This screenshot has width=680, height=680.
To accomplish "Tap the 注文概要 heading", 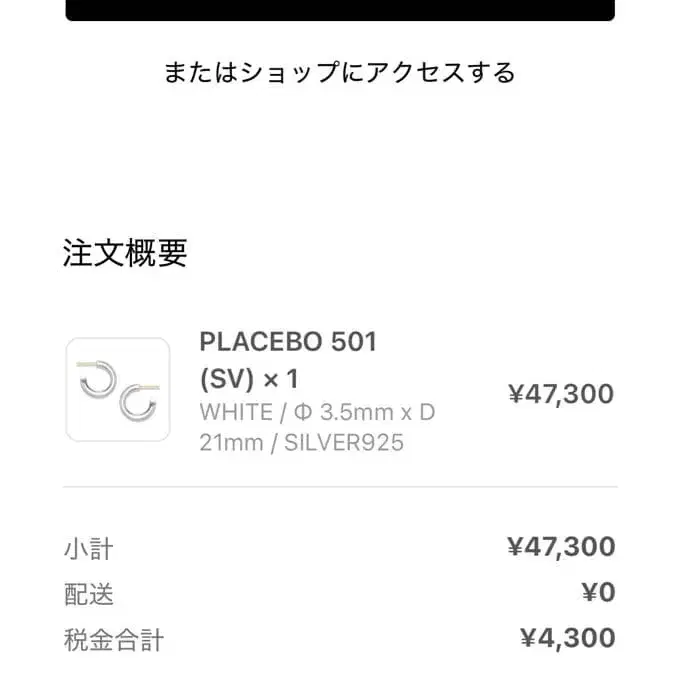I will [125, 253].
